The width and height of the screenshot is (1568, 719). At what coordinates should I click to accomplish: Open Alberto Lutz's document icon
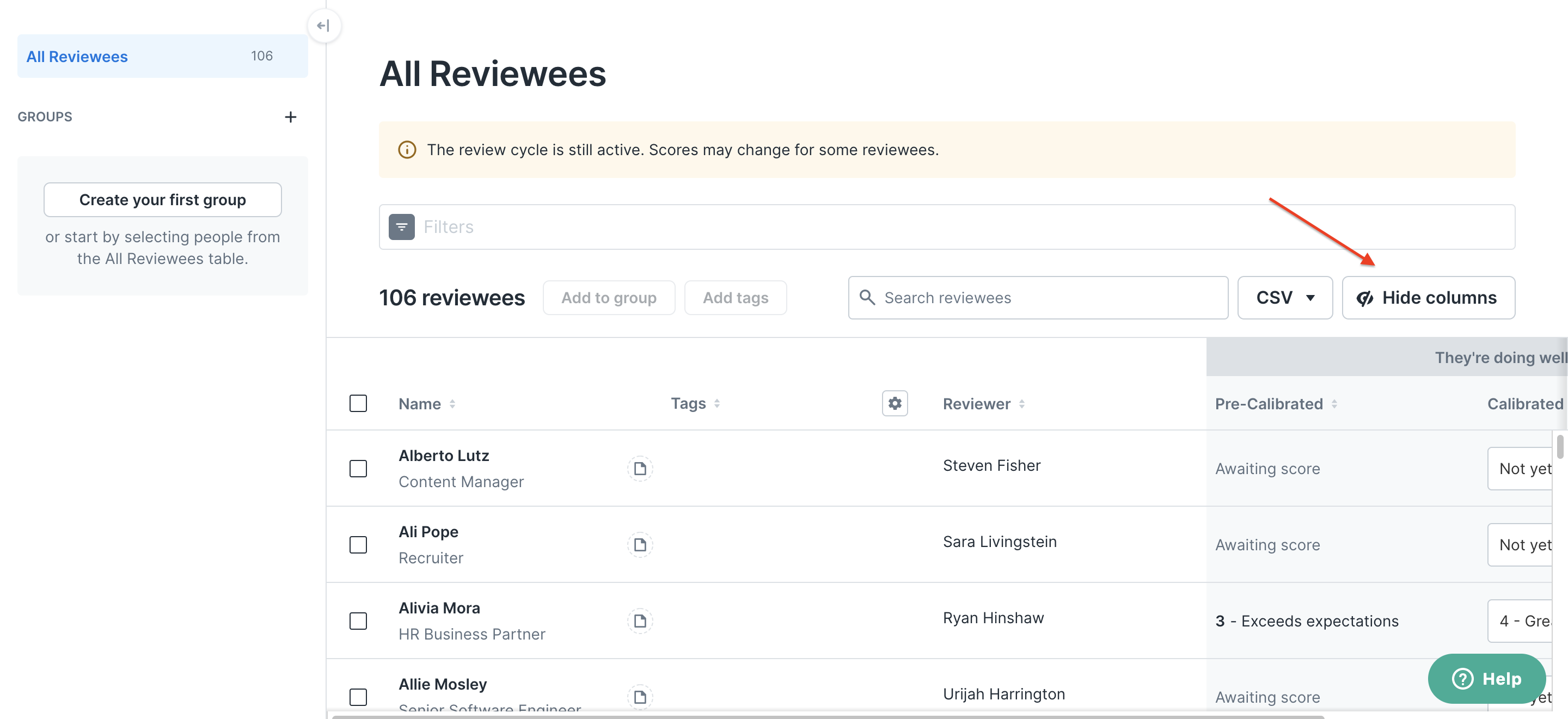tap(640, 469)
